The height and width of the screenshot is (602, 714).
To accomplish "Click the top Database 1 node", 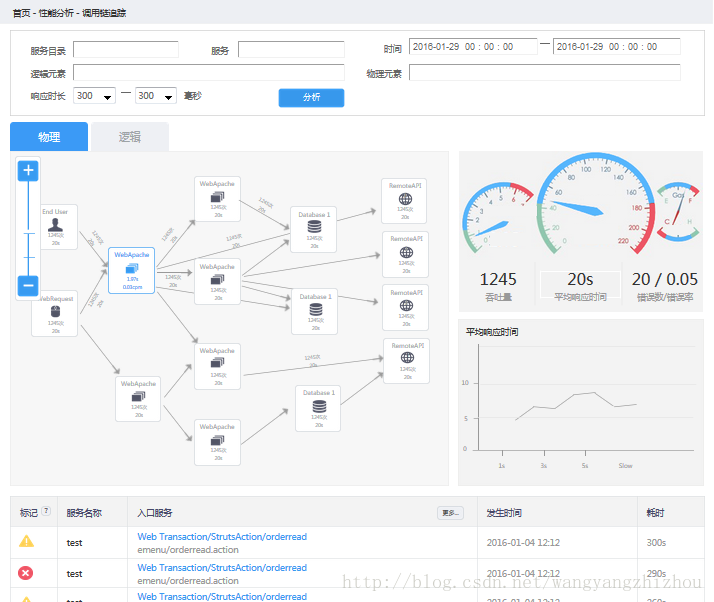I will tap(314, 230).
